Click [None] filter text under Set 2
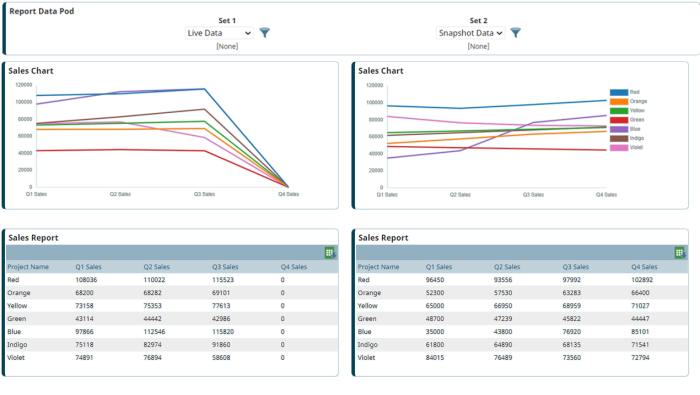This screenshot has height=395, width=700. point(479,46)
